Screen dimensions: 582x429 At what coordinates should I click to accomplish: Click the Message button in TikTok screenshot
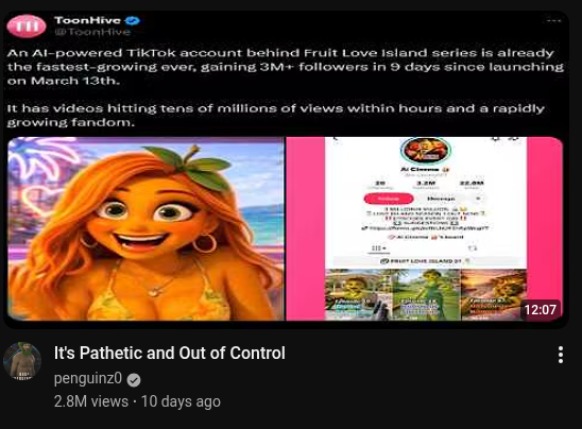(x=441, y=199)
